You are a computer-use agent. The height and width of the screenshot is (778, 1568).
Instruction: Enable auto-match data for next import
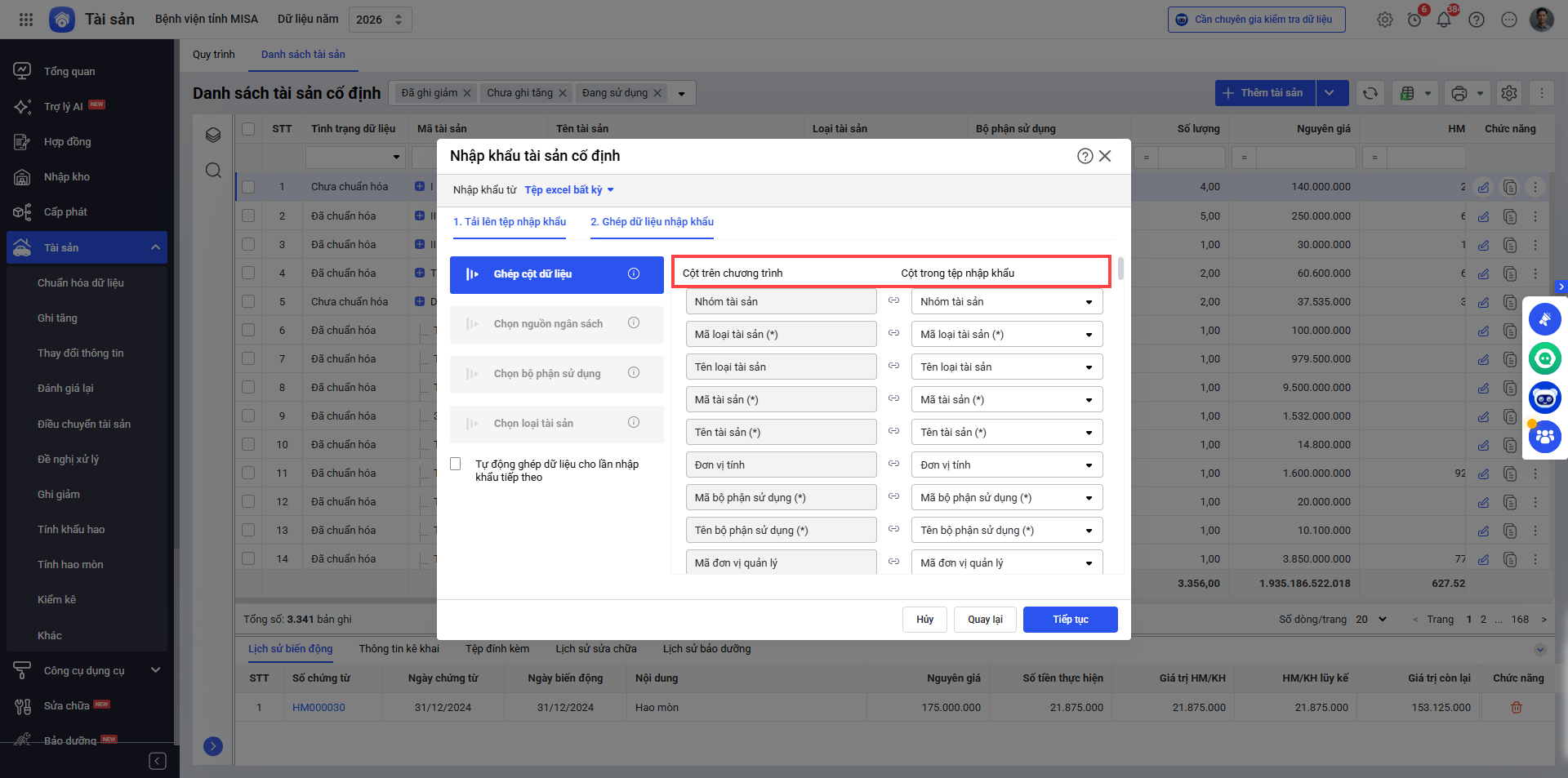[456, 465]
